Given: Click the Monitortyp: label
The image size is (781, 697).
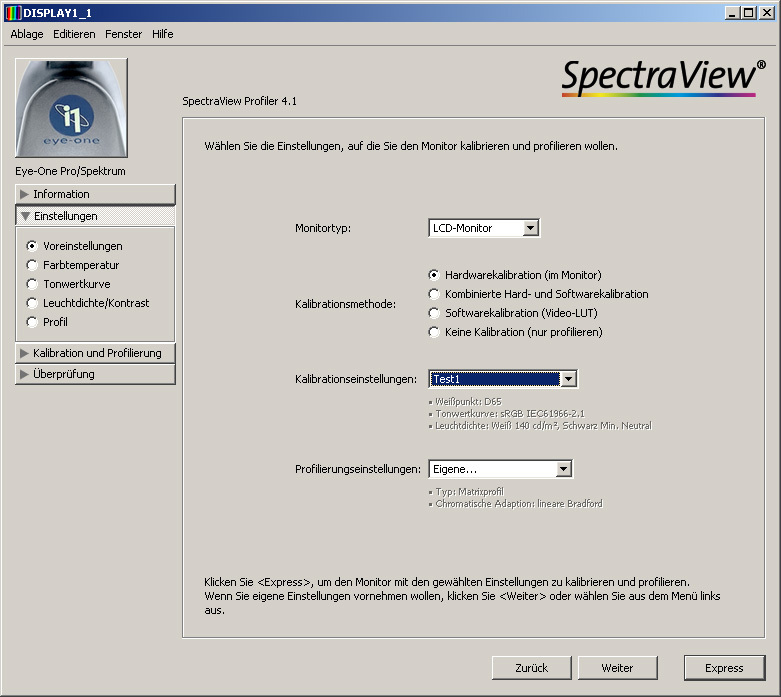Looking at the screenshot, I should point(323,228).
